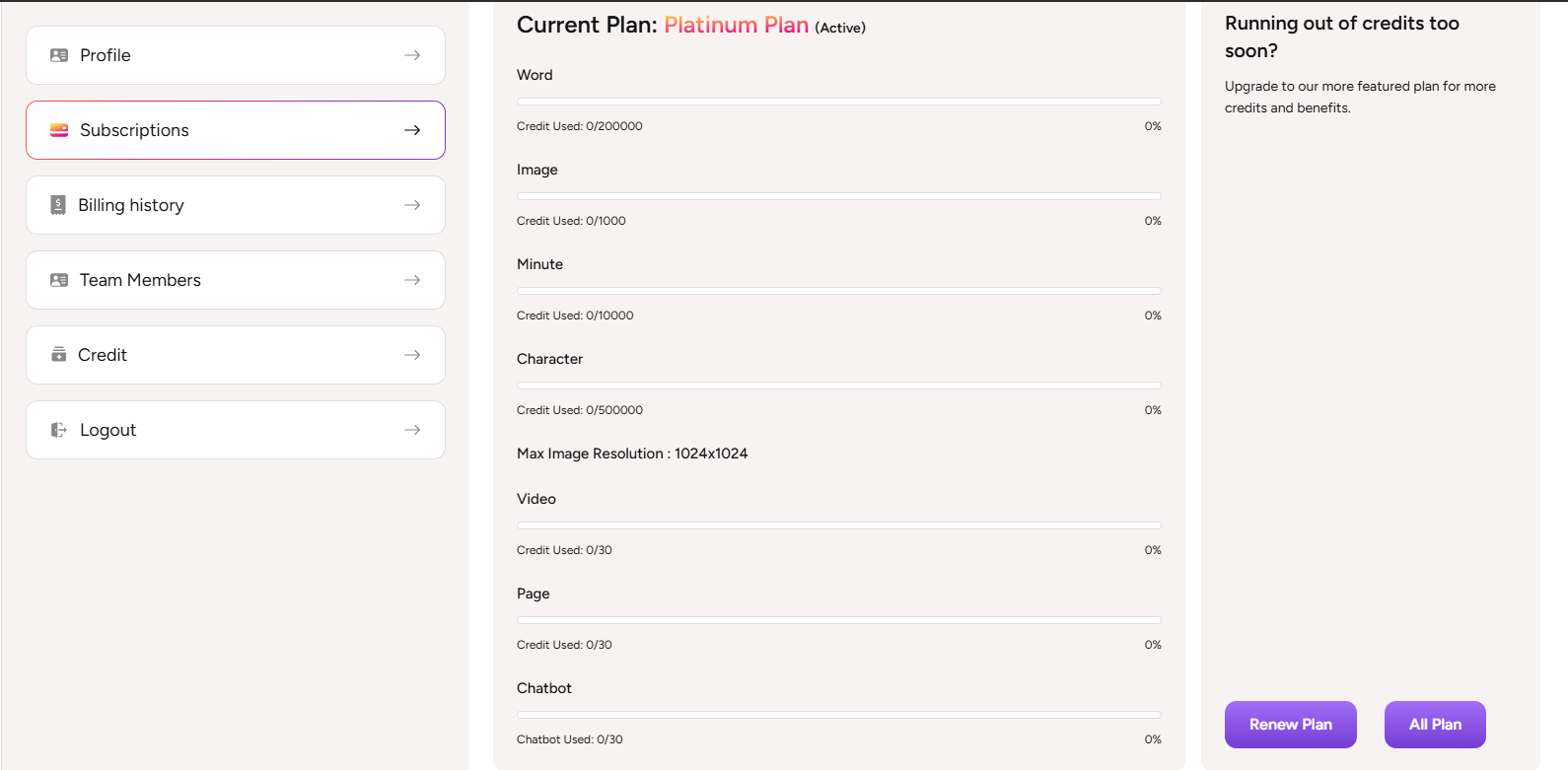
Task: Click the Team Members icon
Action: tap(59, 280)
